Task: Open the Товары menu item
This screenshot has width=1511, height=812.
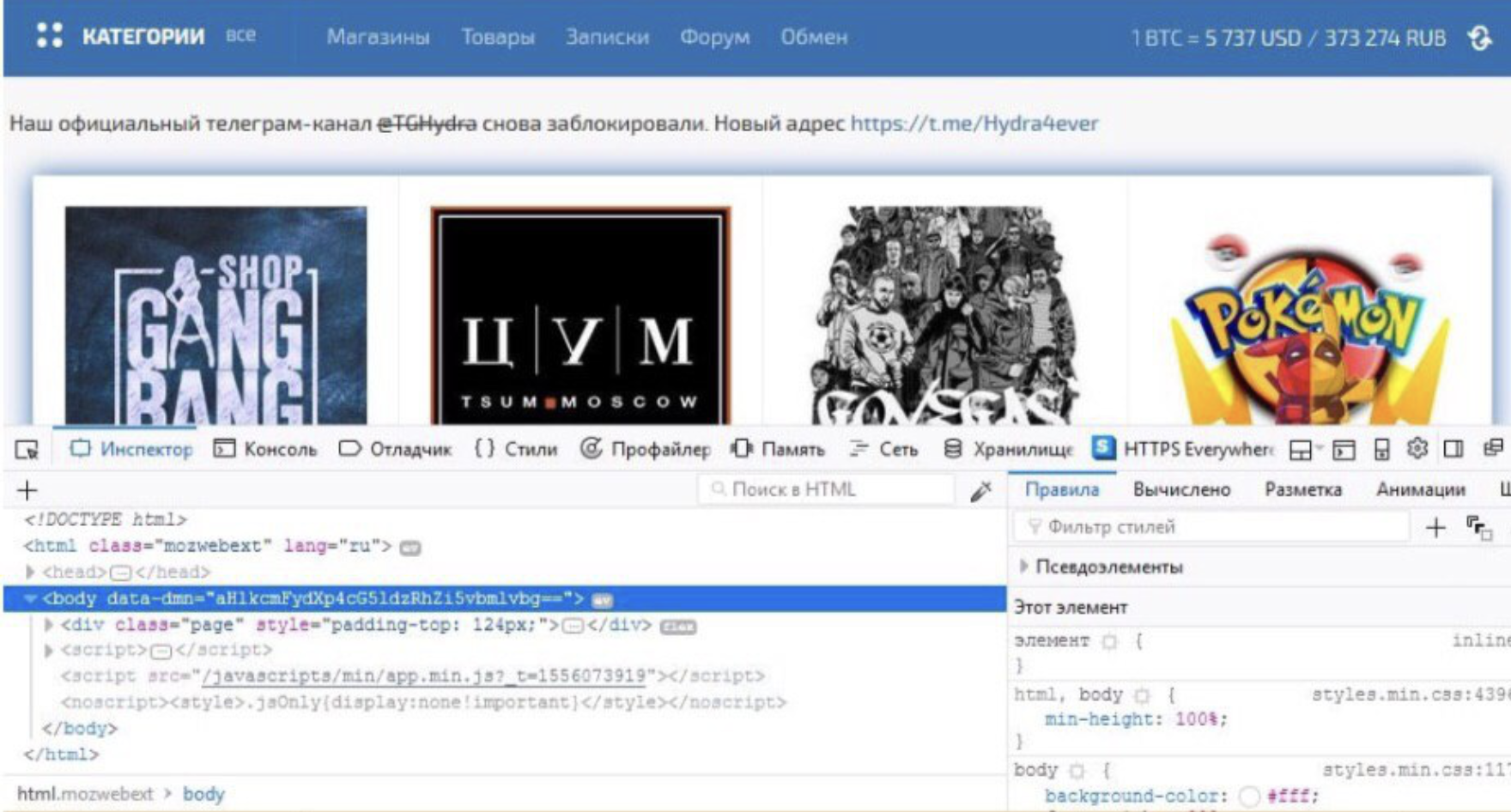Action: click(498, 37)
